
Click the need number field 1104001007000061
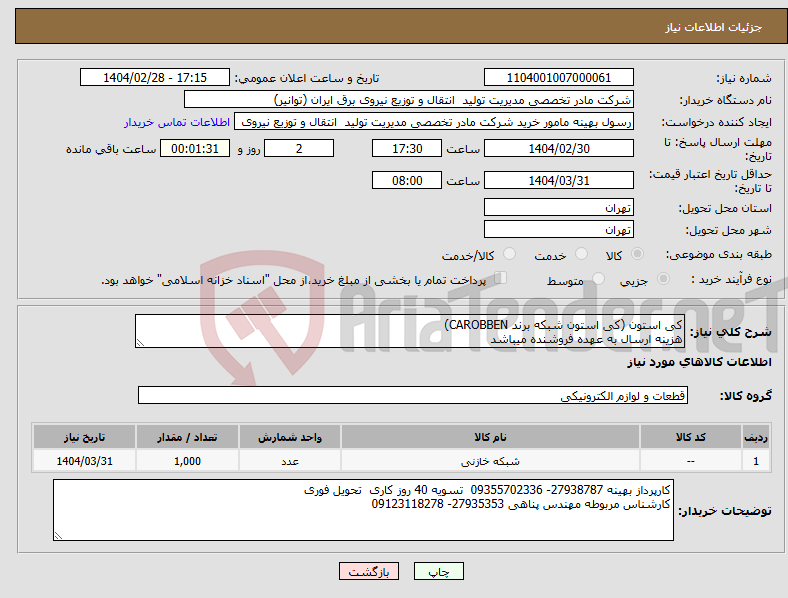coord(558,77)
